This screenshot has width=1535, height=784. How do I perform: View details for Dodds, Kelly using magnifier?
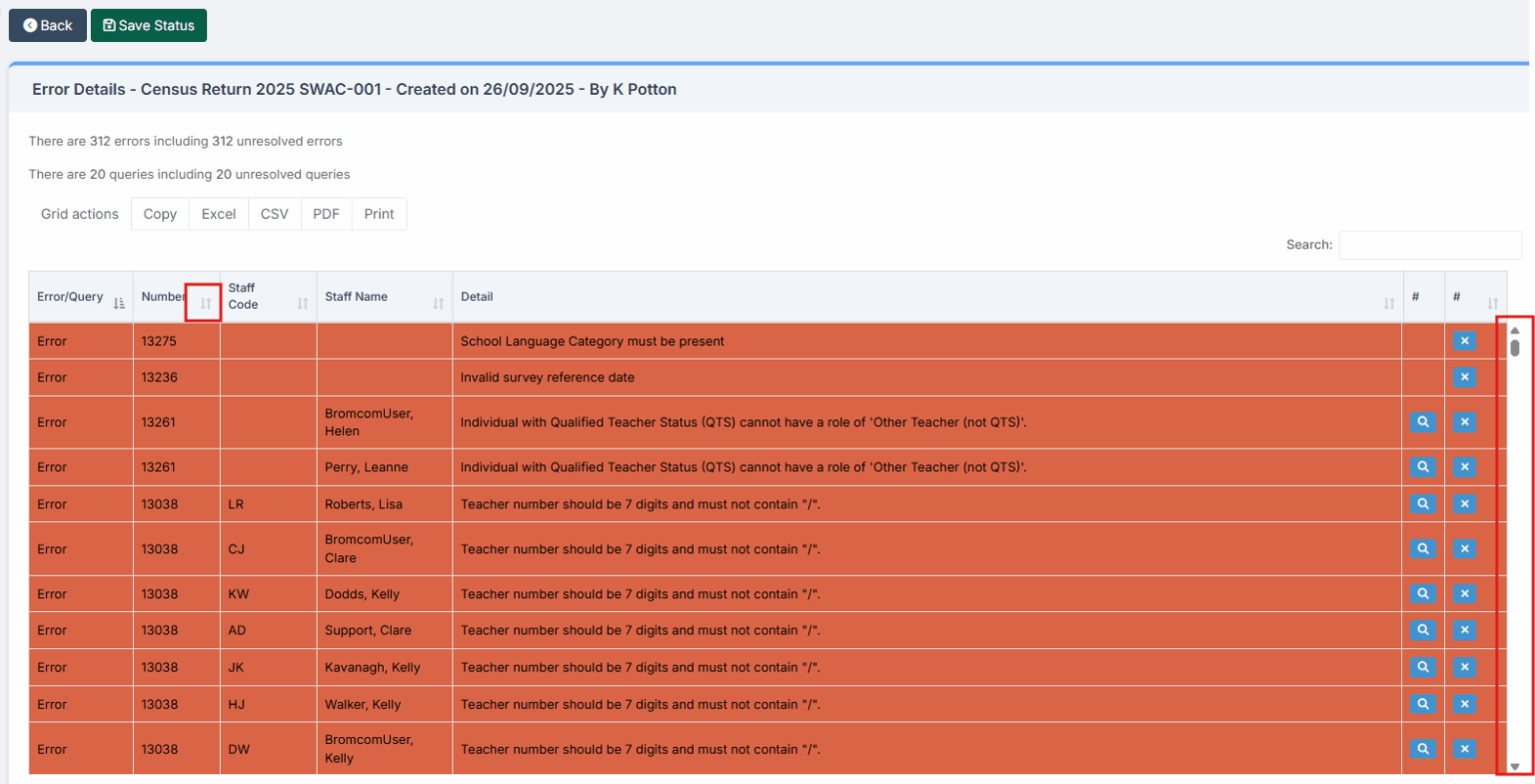(1422, 594)
